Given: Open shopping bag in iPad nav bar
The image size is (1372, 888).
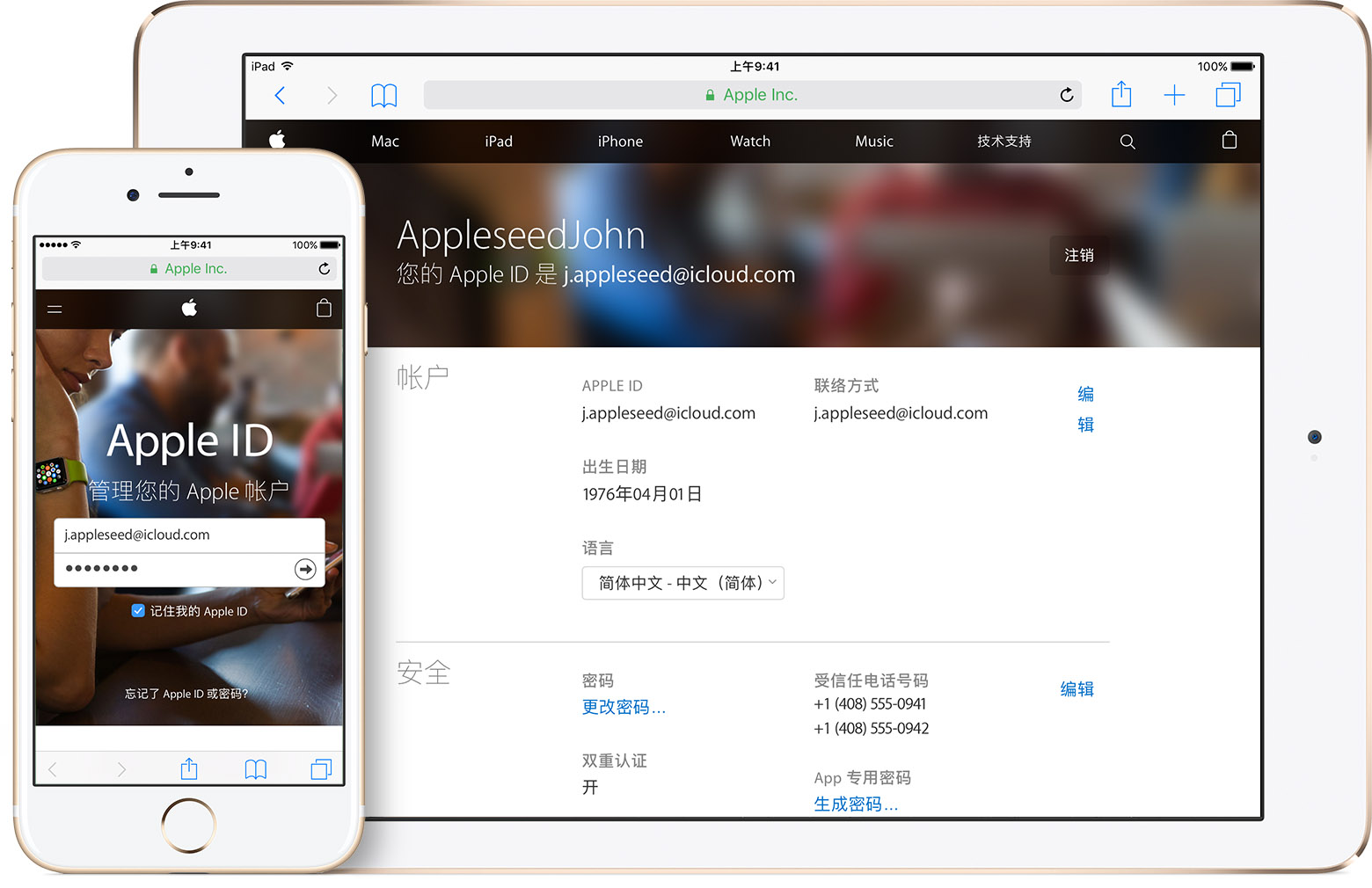Looking at the screenshot, I should [1230, 141].
